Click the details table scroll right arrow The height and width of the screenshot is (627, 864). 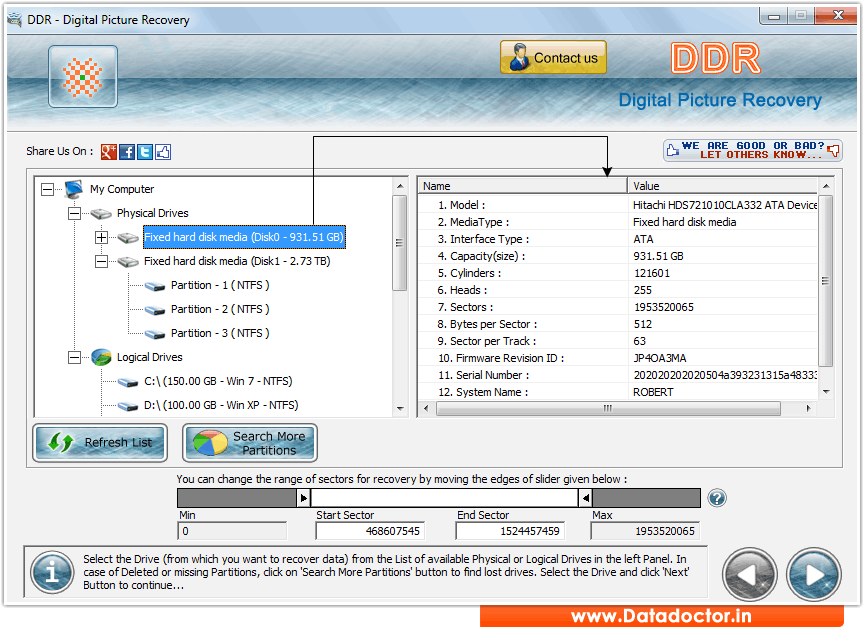point(808,408)
